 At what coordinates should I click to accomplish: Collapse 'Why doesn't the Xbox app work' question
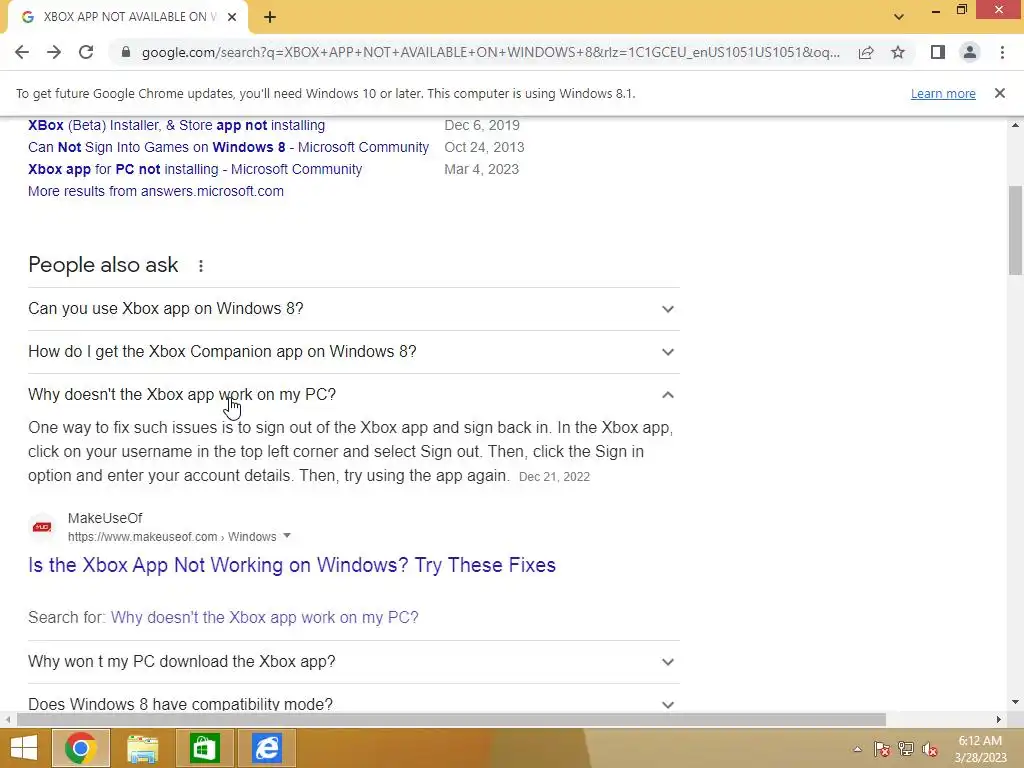(x=353, y=394)
